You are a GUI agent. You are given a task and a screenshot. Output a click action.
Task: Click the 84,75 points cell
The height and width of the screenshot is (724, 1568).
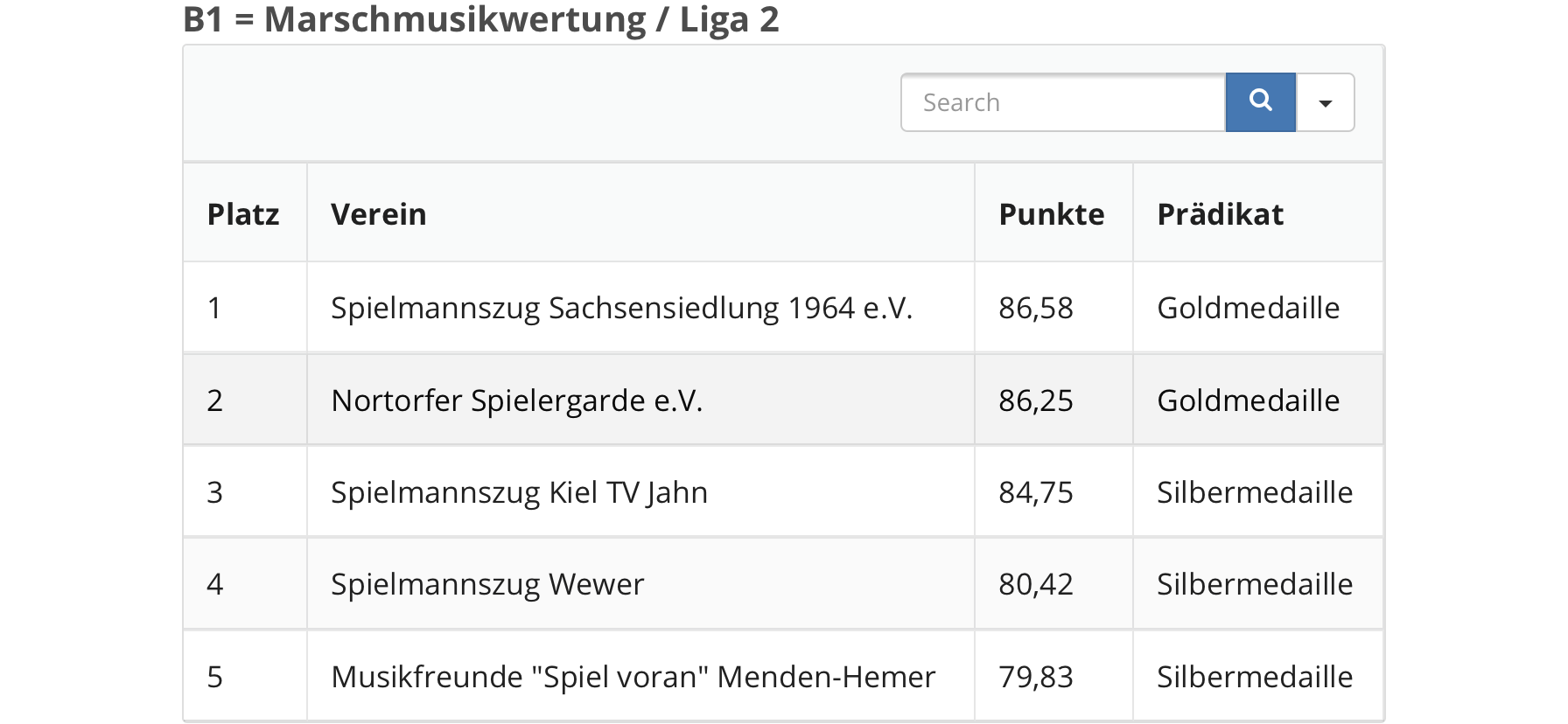click(x=1036, y=492)
